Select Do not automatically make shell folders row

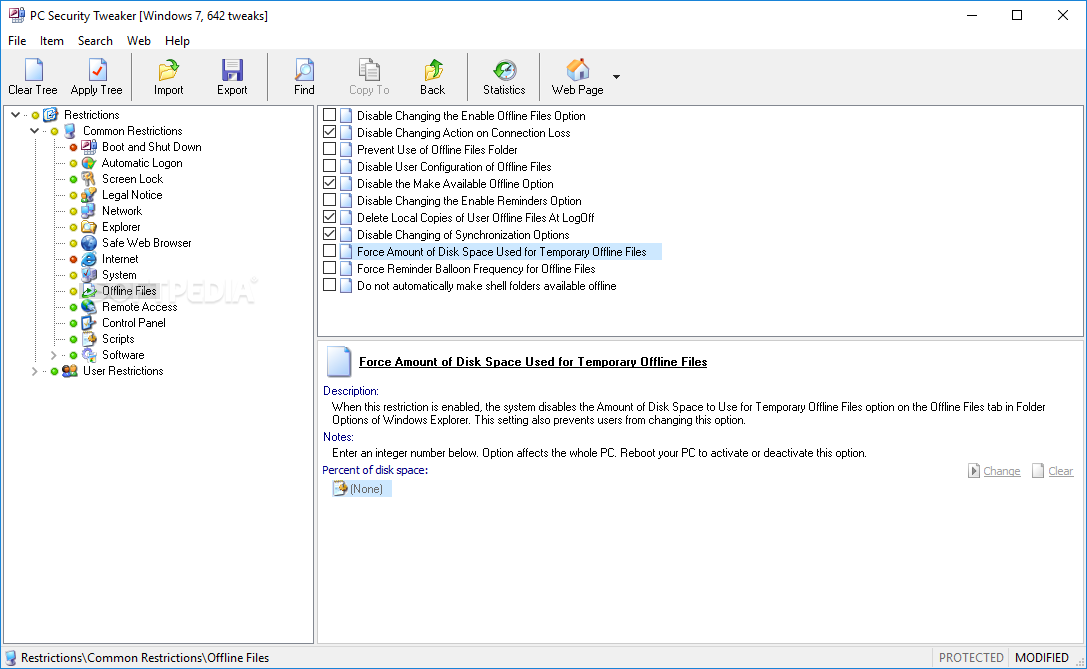486,286
